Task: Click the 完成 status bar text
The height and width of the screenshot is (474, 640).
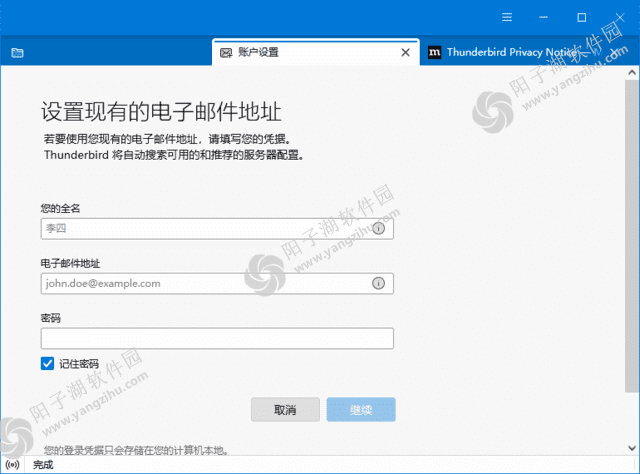Action: point(43,465)
